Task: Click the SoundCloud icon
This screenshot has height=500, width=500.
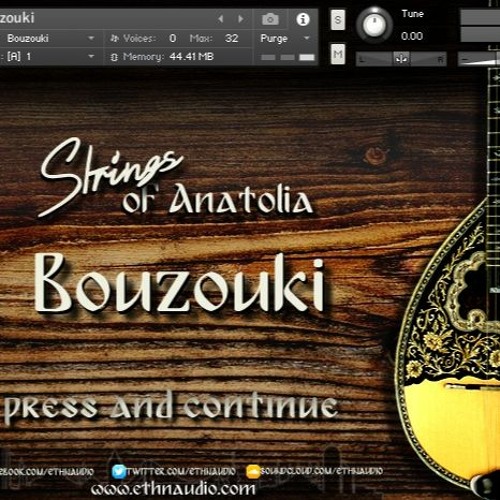Action: tap(253, 472)
